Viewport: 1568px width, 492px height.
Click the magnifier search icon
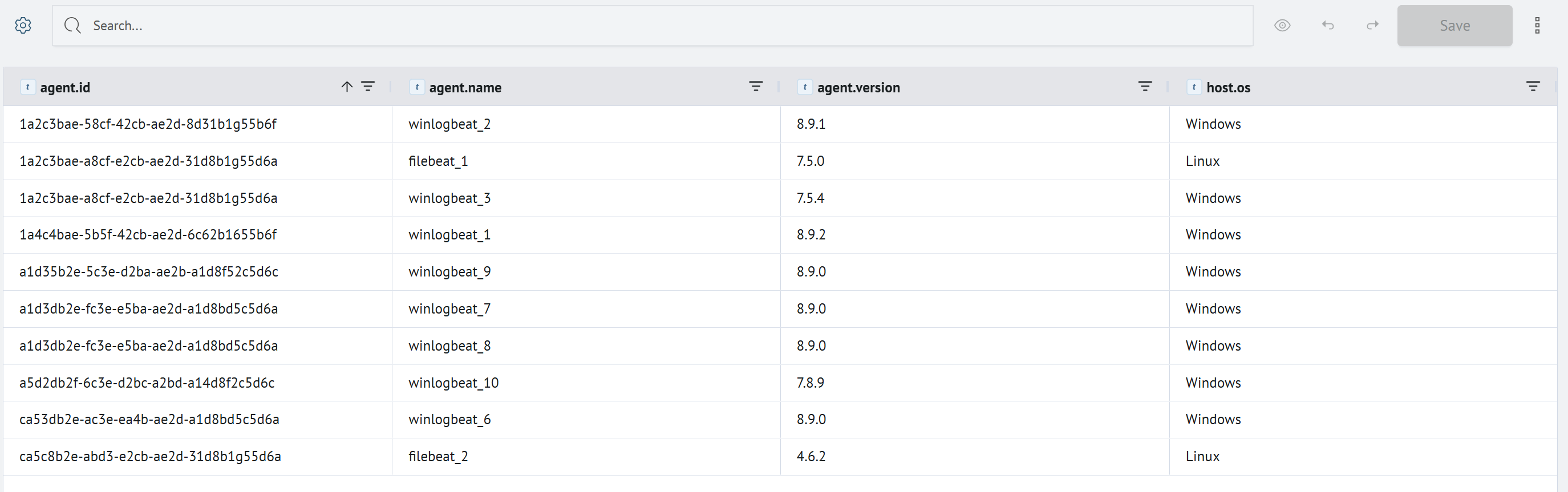coord(72,26)
